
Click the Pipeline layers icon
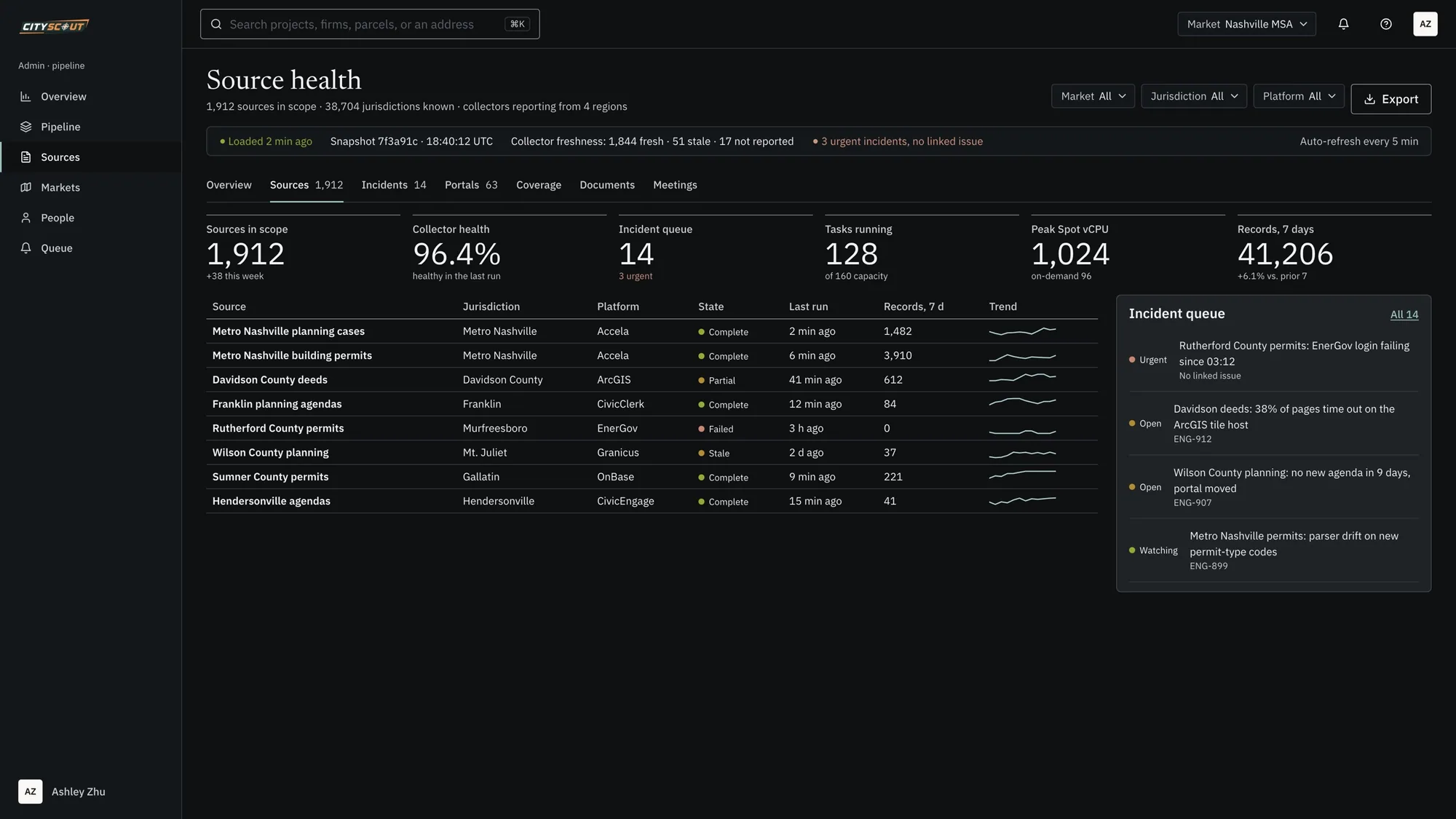coord(25,127)
